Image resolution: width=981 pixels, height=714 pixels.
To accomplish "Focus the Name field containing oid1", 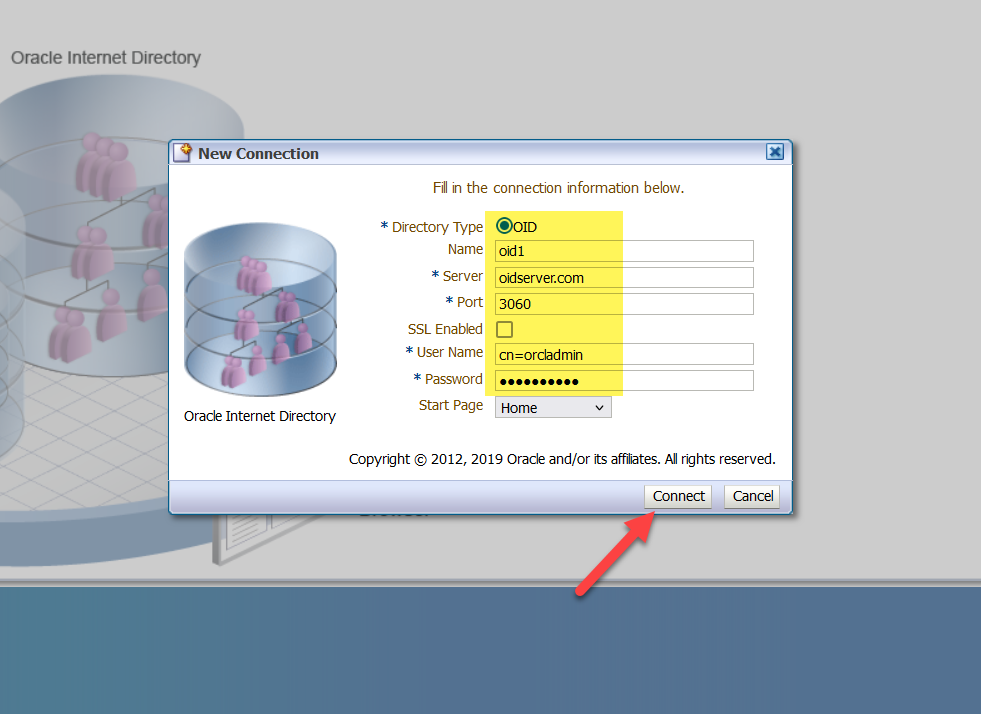I will coord(624,251).
